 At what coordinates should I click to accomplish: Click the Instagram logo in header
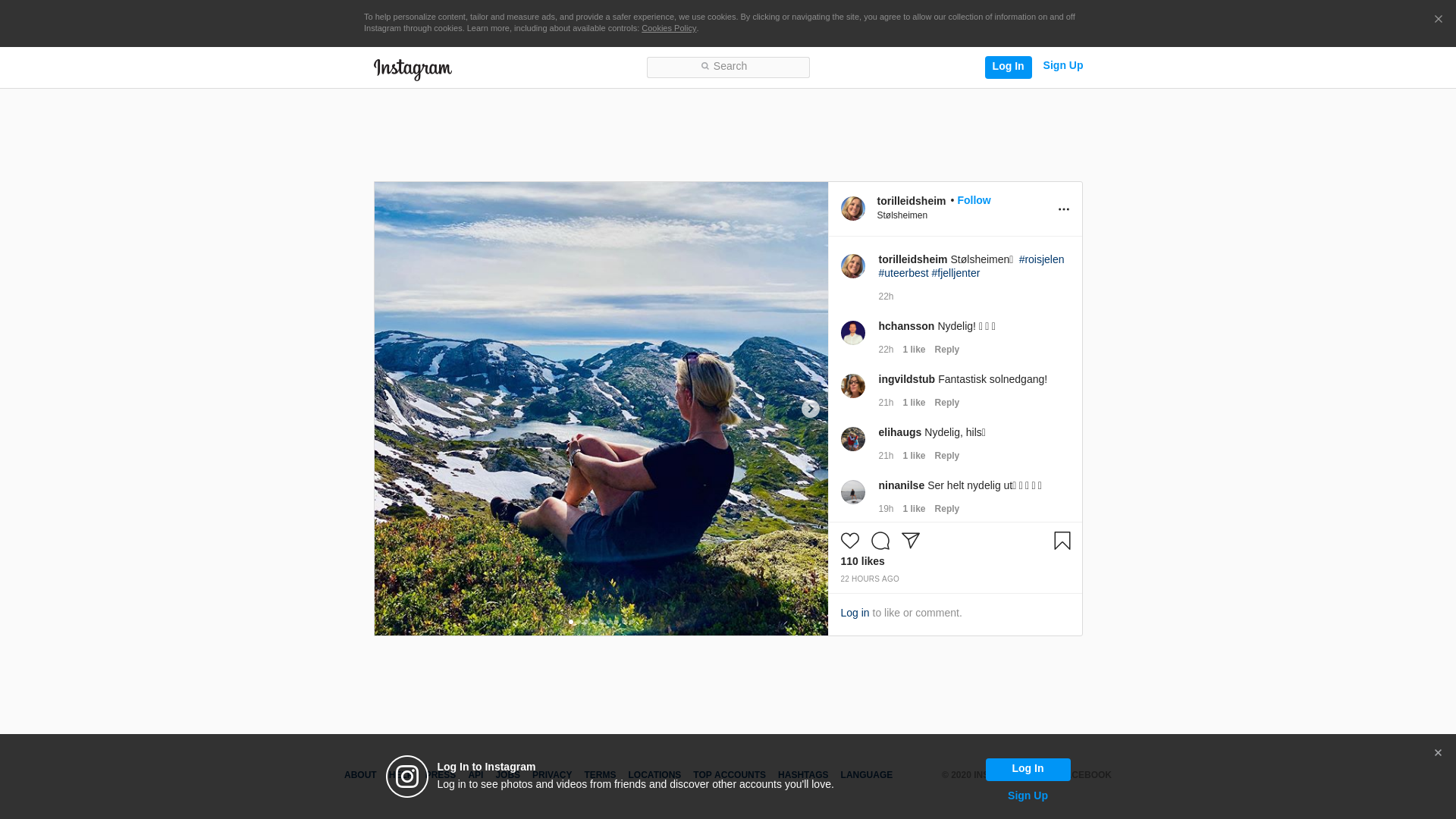pyautogui.click(x=413, y=69)
